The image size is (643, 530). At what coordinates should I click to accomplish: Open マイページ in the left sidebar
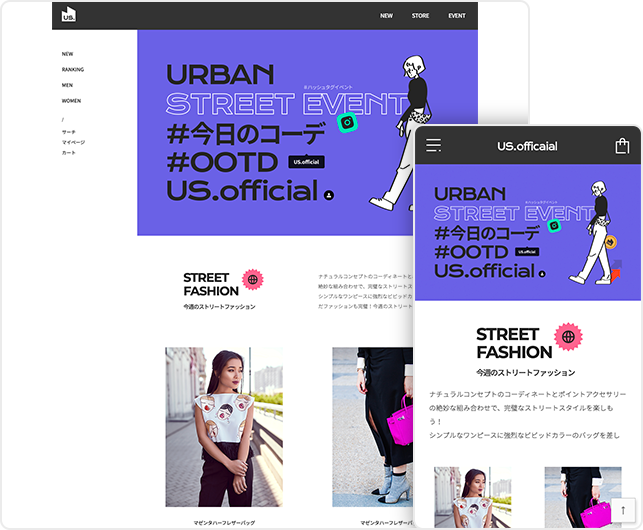coord(73,142)
